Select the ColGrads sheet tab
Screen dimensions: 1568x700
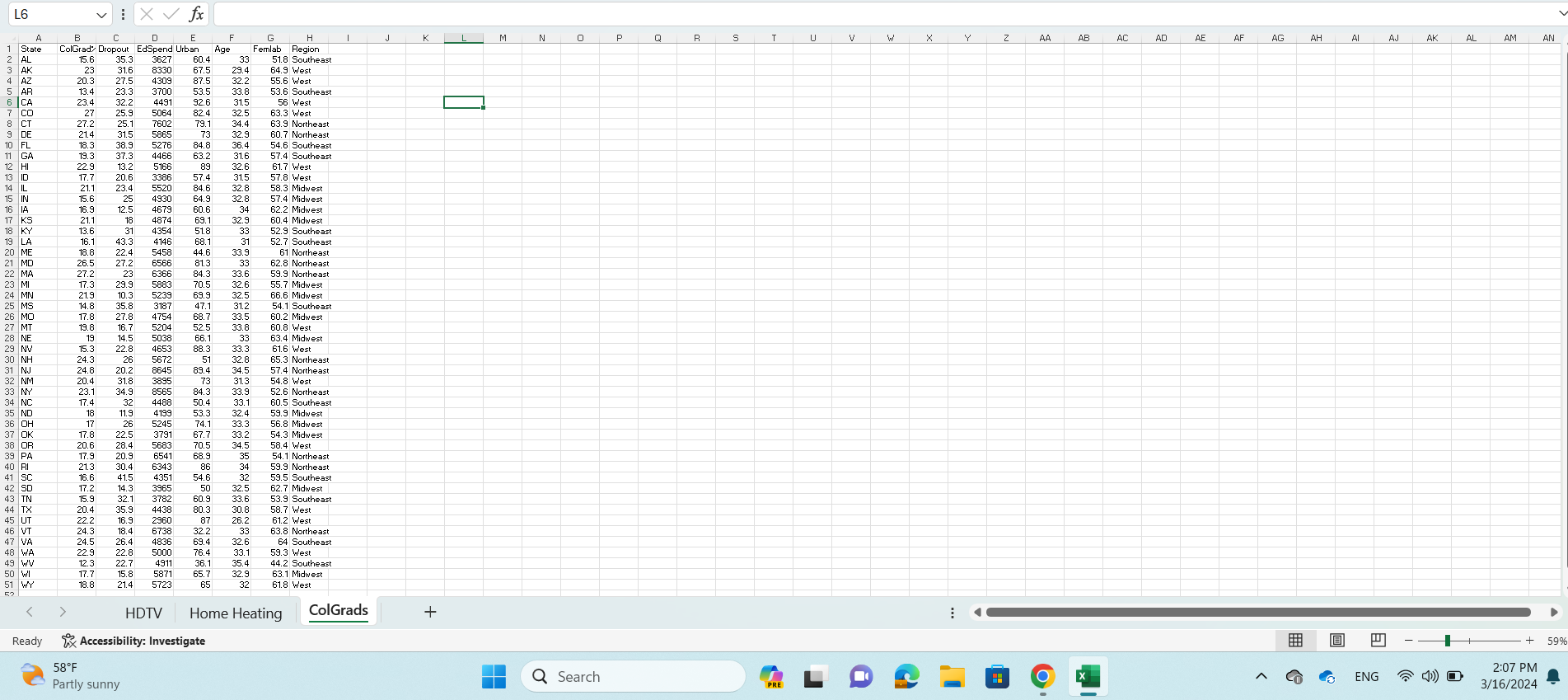click(339, 611)
